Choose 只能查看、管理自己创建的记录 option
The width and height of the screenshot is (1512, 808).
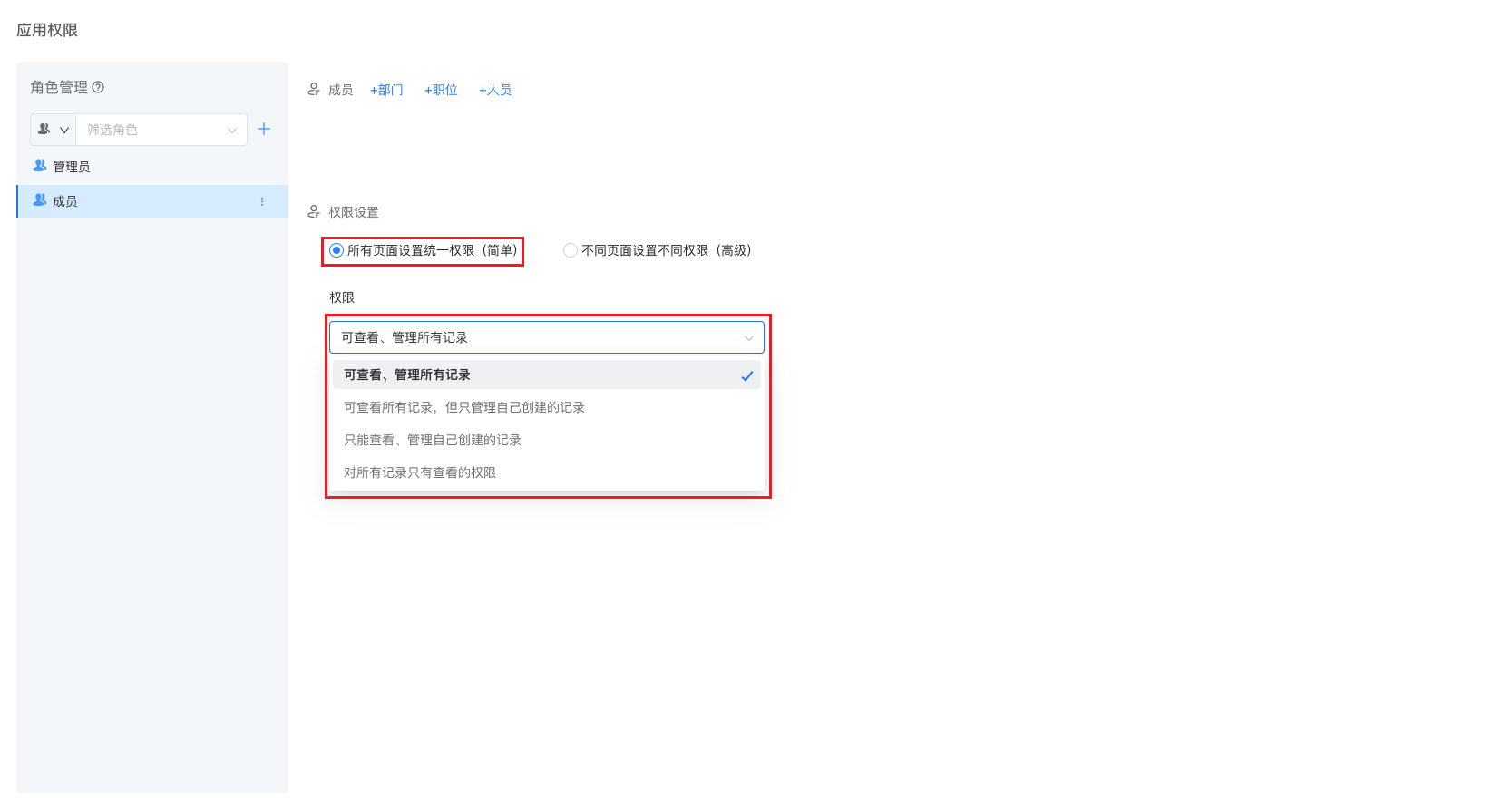click(433, 440)
